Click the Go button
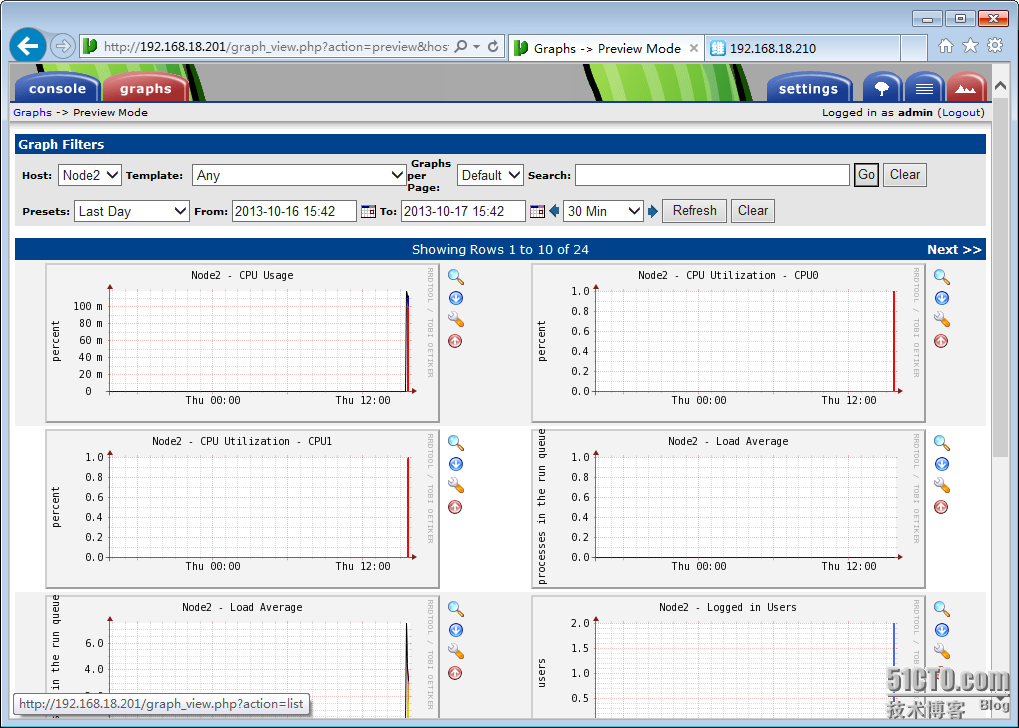The height and width of the screenshot is (728, 1019). (x=866, y=175)
